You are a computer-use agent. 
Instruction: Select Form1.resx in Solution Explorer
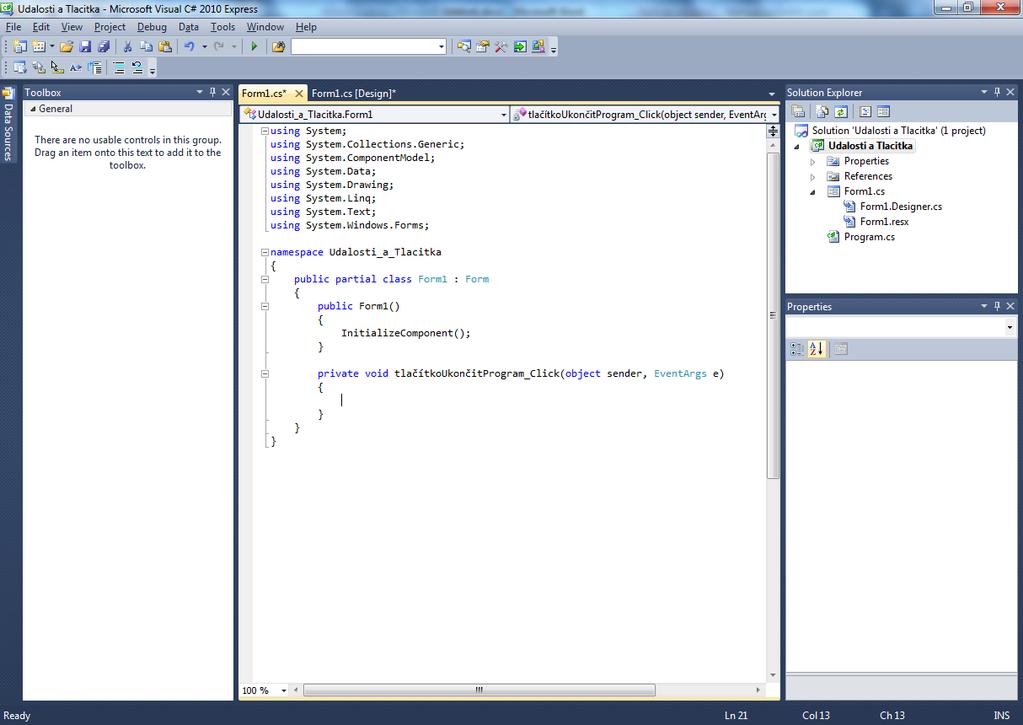(884, 222)
